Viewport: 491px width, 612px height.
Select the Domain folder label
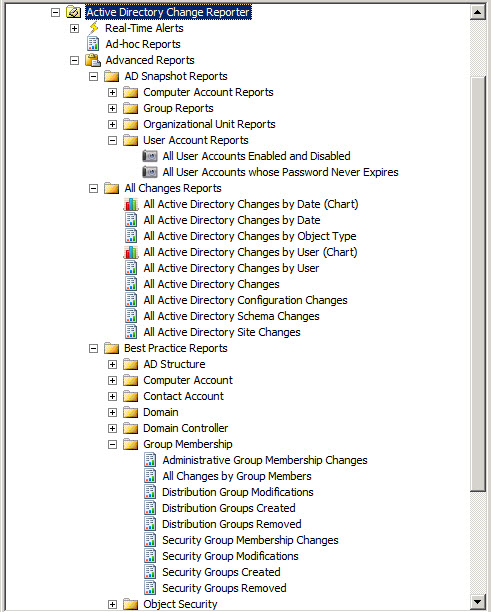[160, 412]
